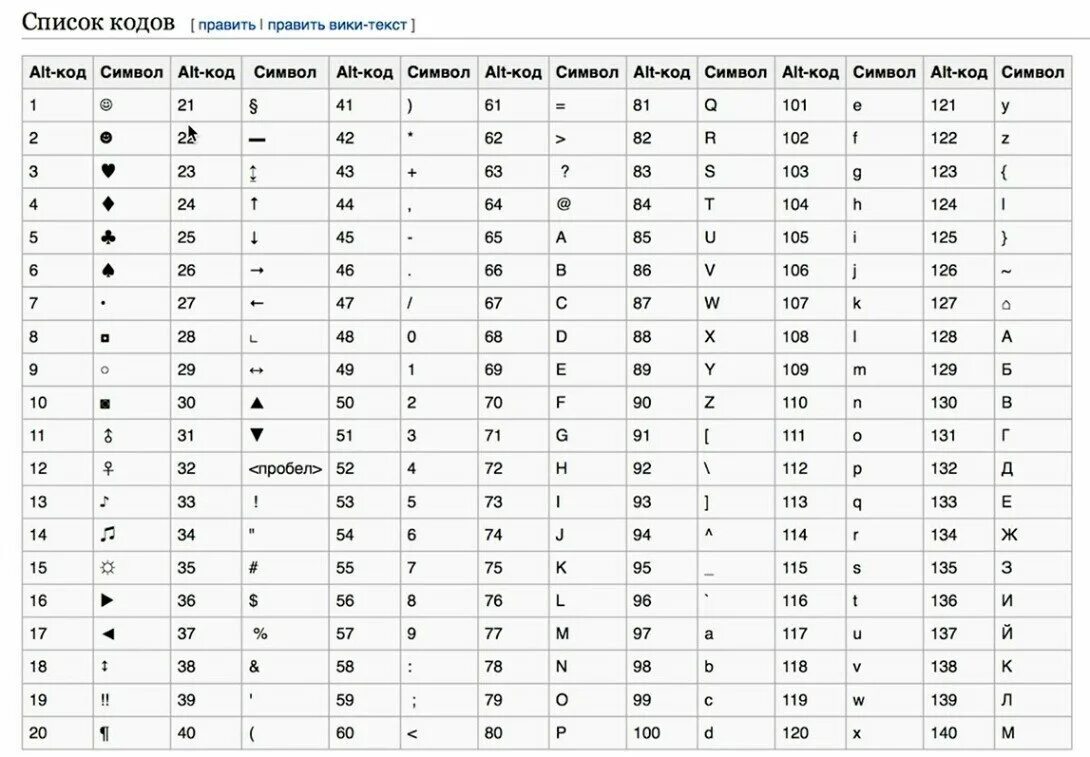The image size is (1090, 757).
Task: Open the 'править вики-текст' link
Action: tap(336, 25)
